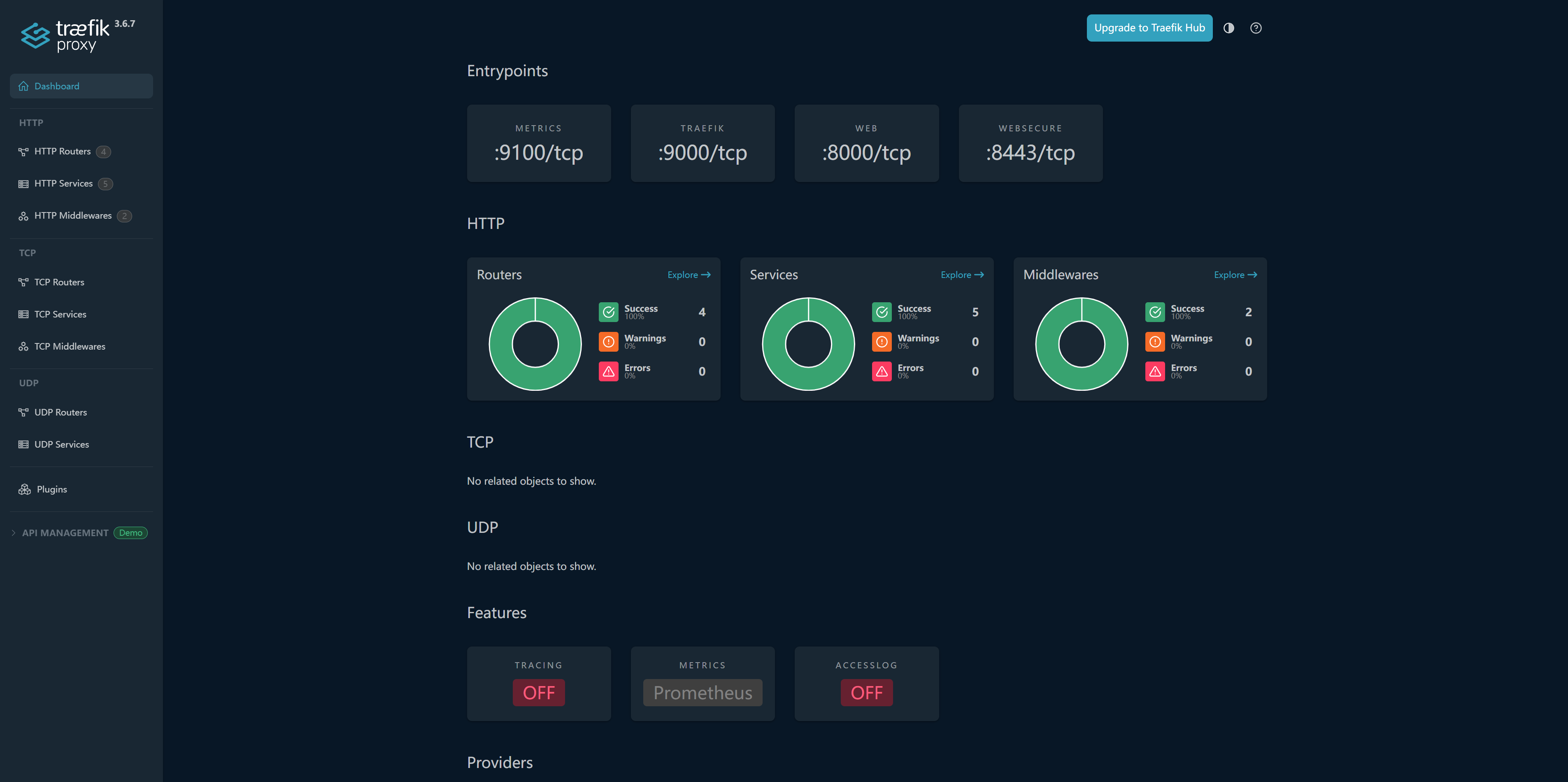Click the Plugins puzzle icon
1568x782 pixels.
tap(24, 490)
